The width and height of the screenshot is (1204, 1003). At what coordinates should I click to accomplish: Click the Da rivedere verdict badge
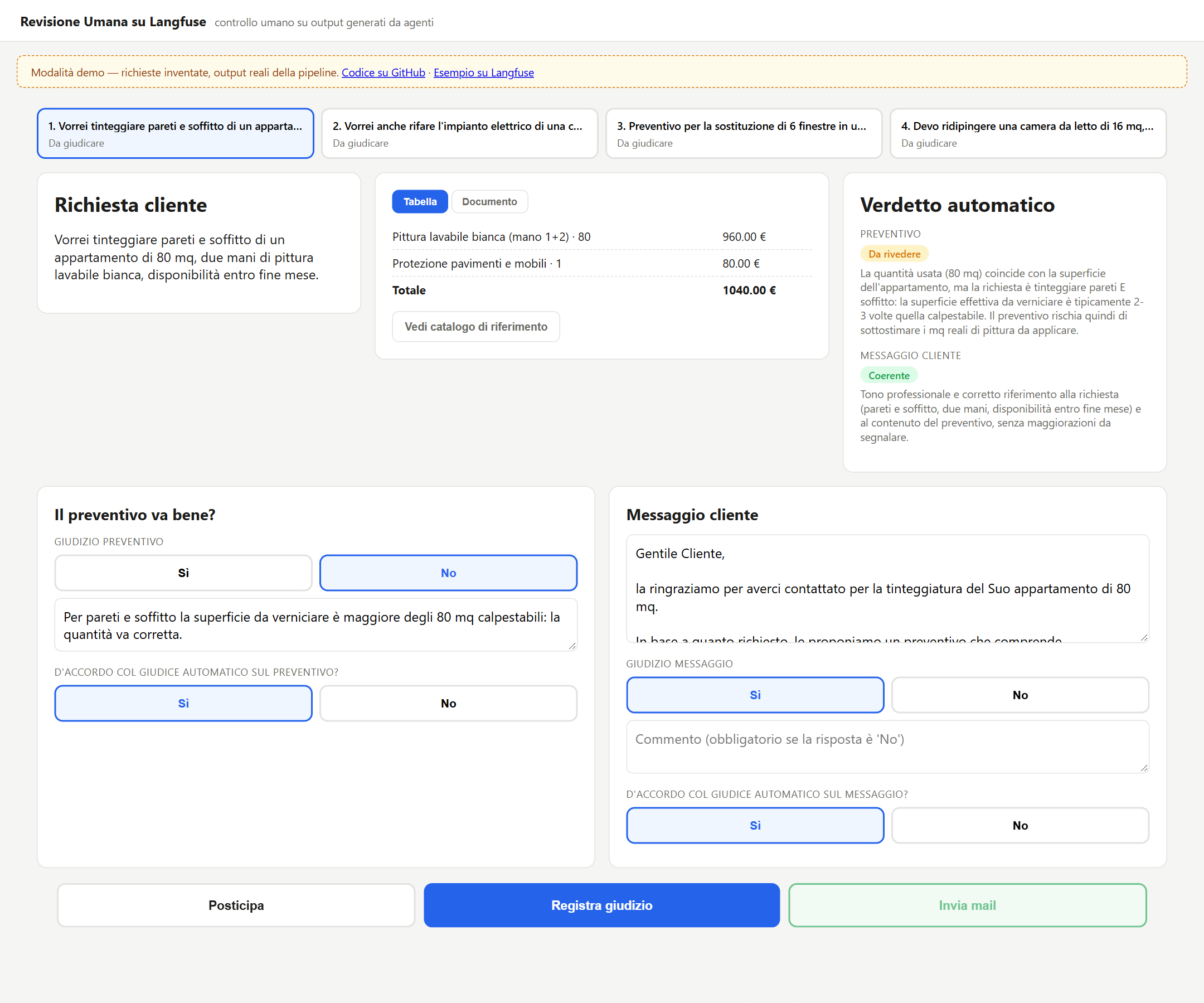pos(894,254)
